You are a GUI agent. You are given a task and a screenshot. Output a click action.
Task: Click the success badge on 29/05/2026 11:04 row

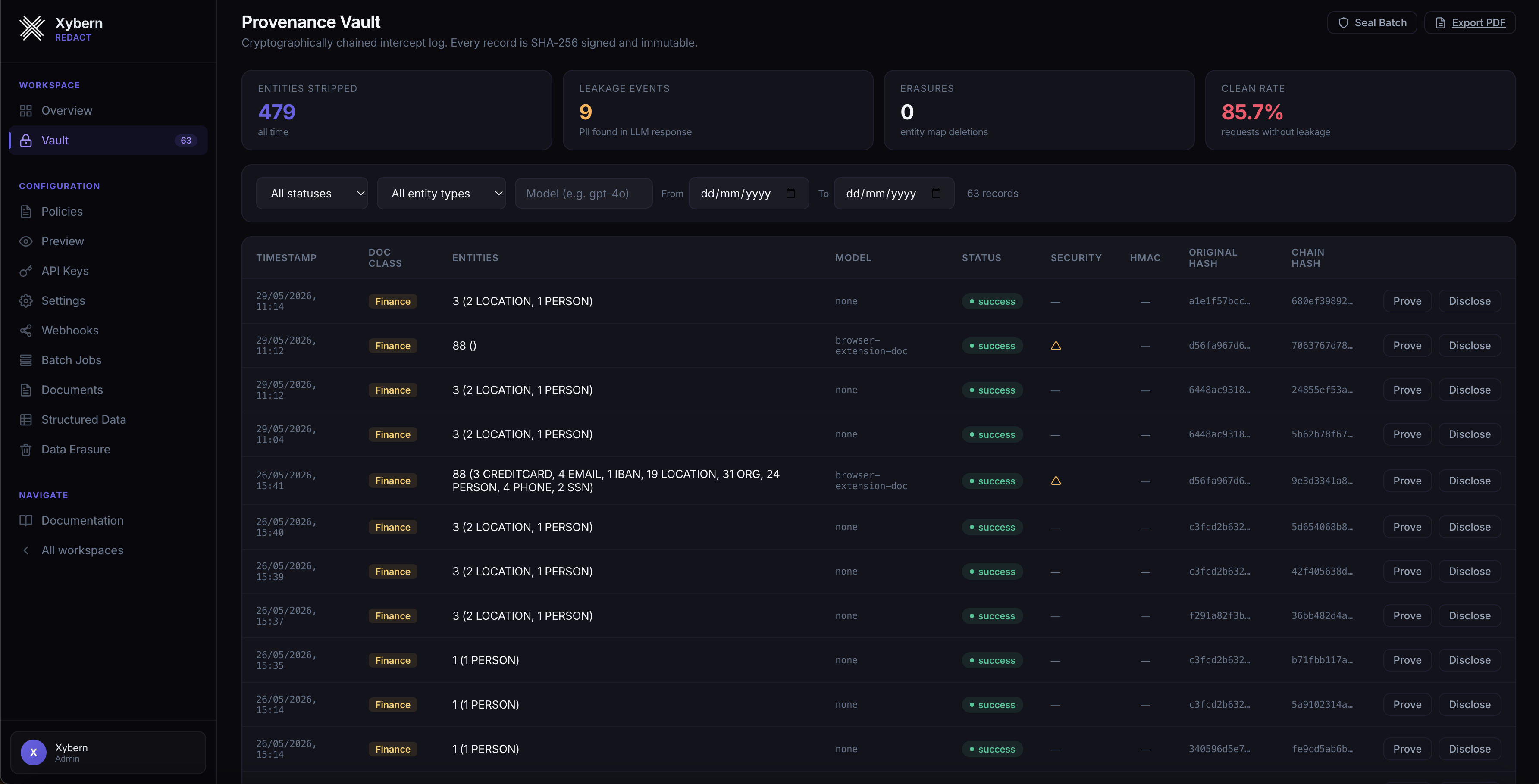pos(992,435)
